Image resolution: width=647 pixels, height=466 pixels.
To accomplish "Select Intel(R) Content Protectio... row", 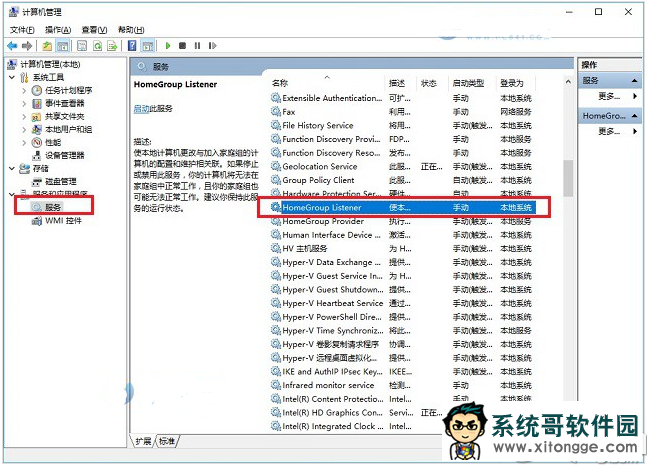I will point(403,399).
